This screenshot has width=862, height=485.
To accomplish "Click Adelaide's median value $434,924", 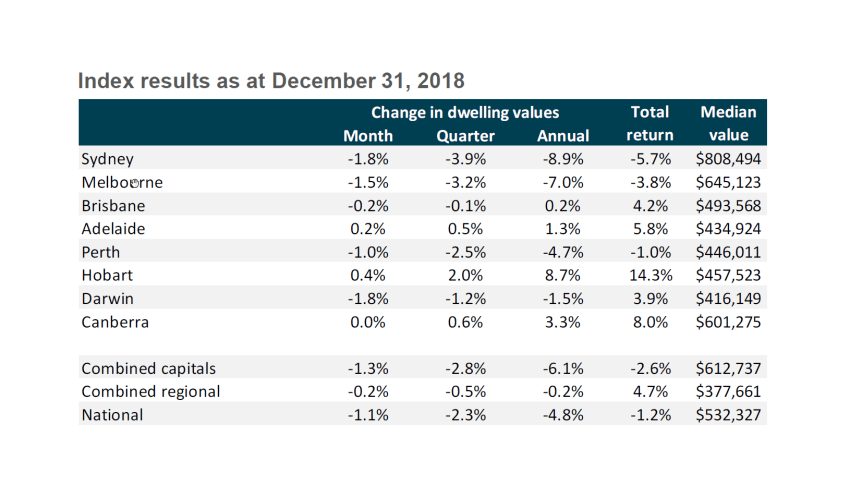I will [728, 229].
